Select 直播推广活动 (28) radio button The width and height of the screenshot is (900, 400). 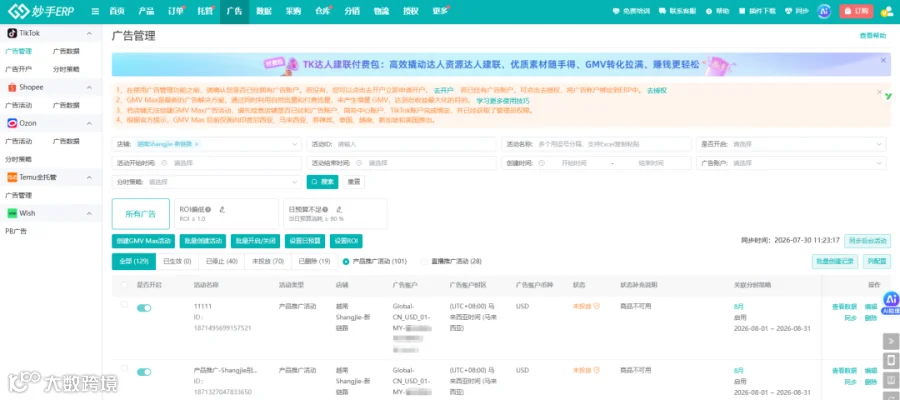424,261
